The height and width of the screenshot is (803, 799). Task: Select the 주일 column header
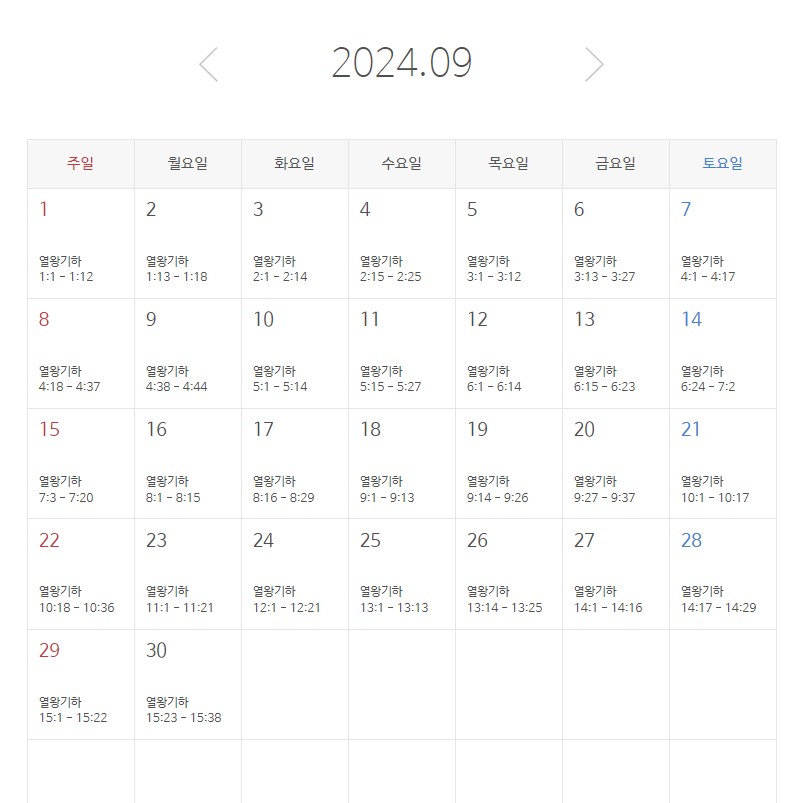pyautogui.click(x=81, y=164)
